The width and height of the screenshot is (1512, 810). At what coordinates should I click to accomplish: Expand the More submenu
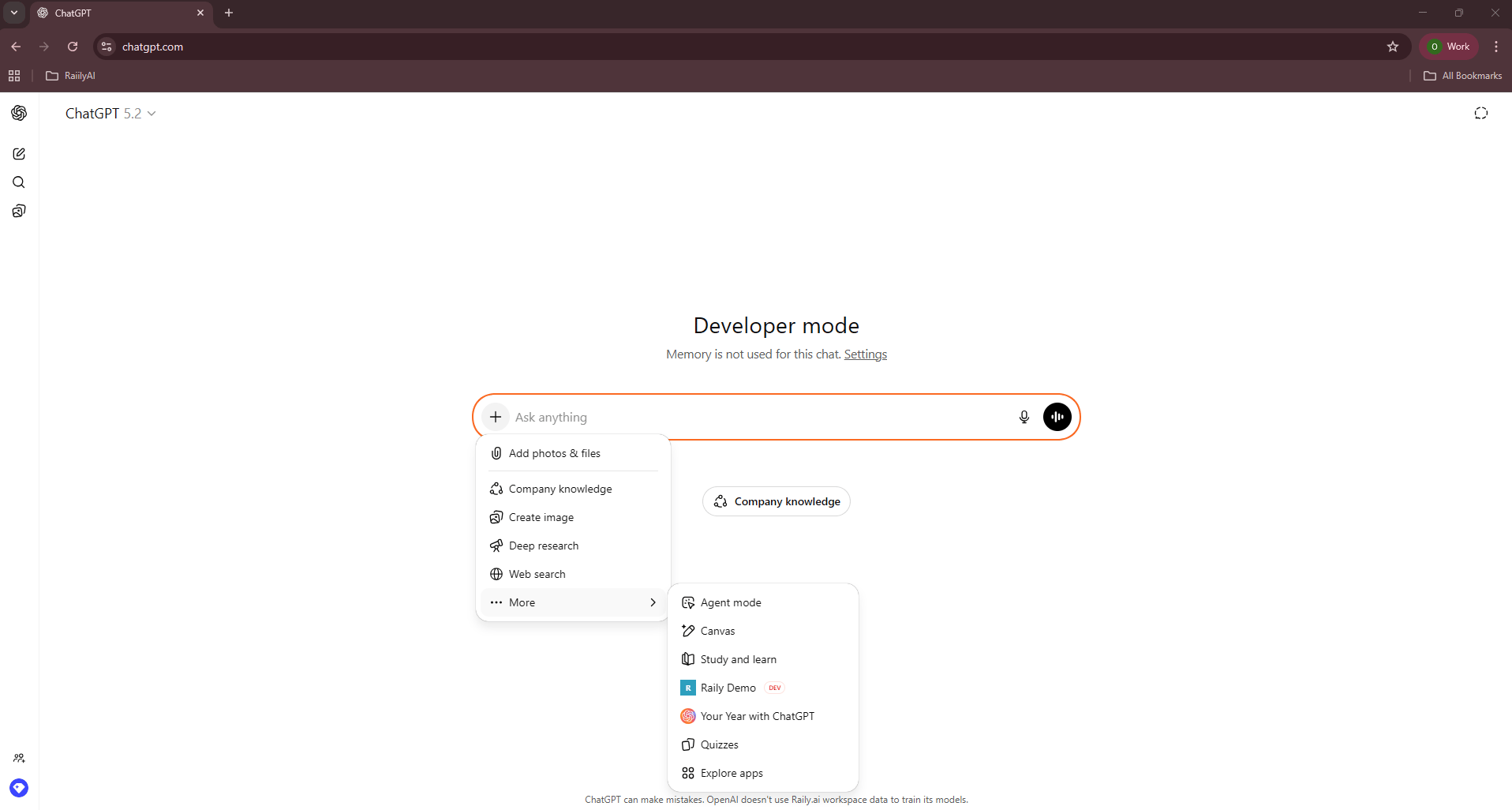(574, 602)
